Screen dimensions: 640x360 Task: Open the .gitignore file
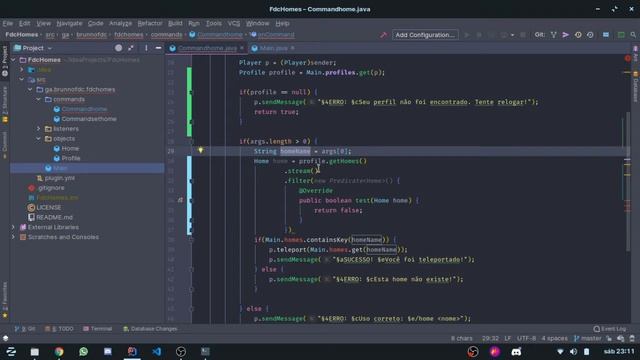51,188
